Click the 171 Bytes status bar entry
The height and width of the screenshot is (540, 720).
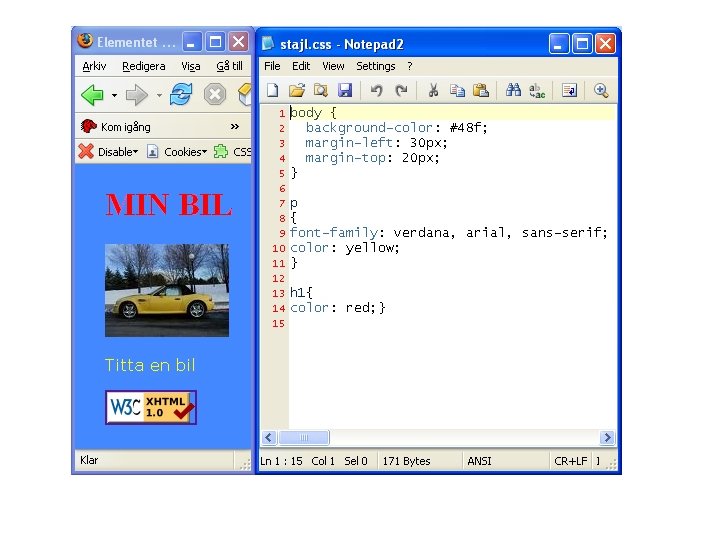[x=406, y=461]
